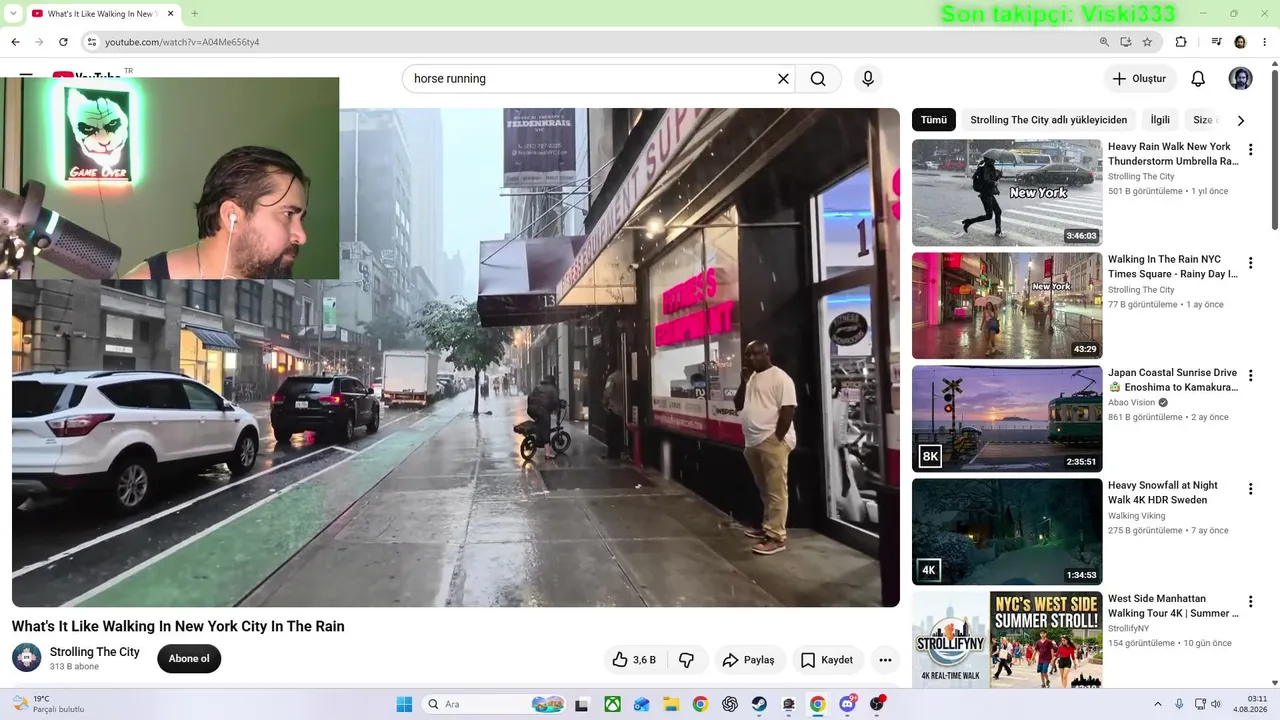Open the Windows Start menu
The image size is (1280, 720).
point(404,704)
